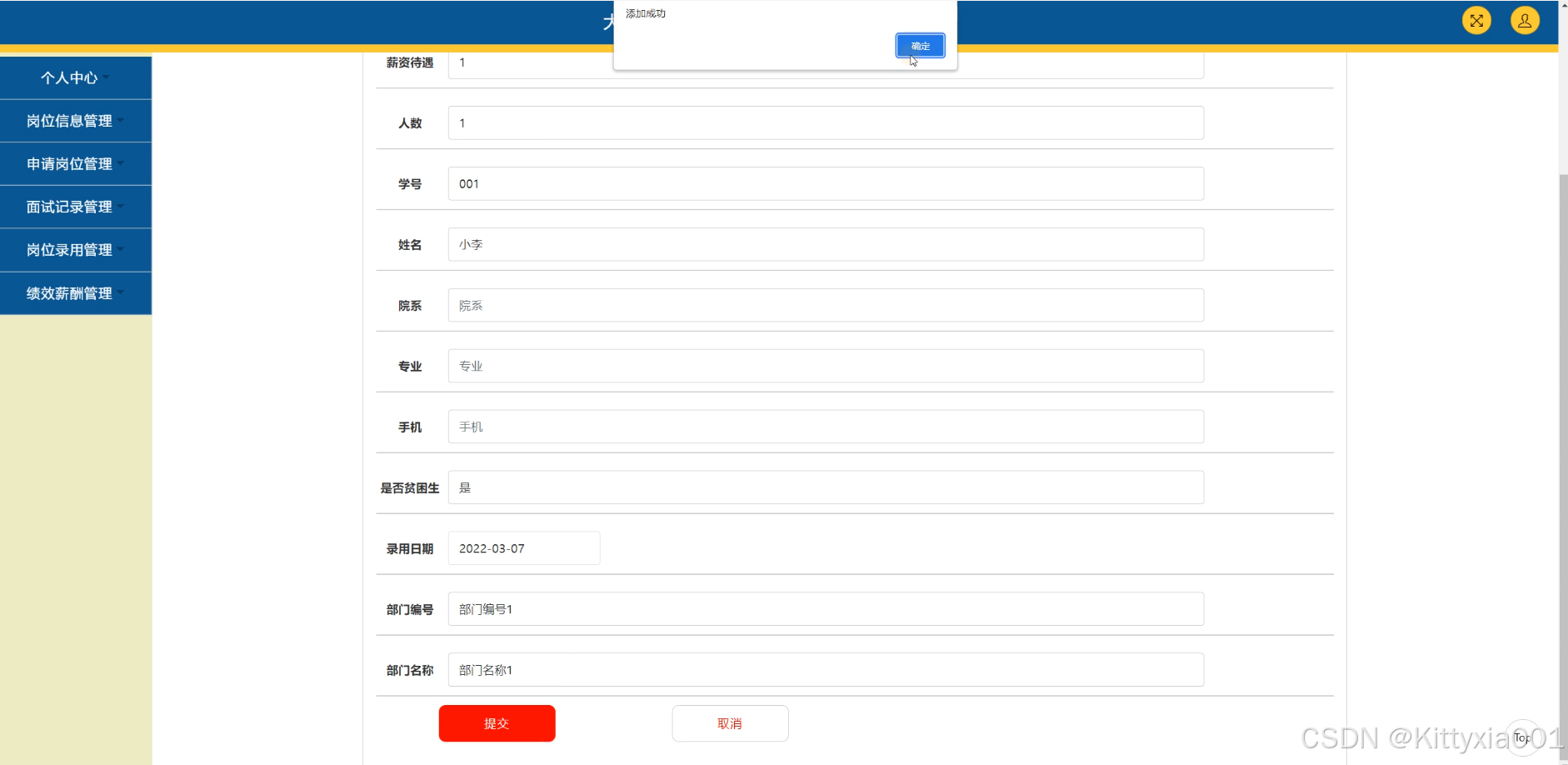This screenshot has width=1568, height=765.
Task: Focus the 手机 input field
Action: pos(826,427)
